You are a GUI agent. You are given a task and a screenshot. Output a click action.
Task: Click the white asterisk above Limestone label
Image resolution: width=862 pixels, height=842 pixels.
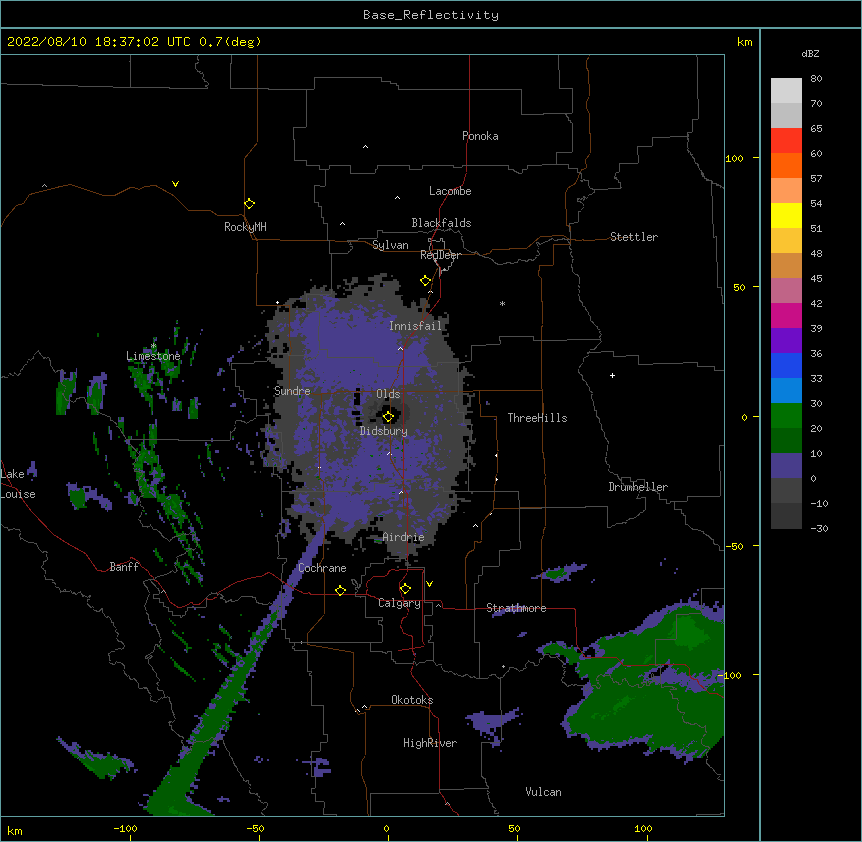(153, 346)
